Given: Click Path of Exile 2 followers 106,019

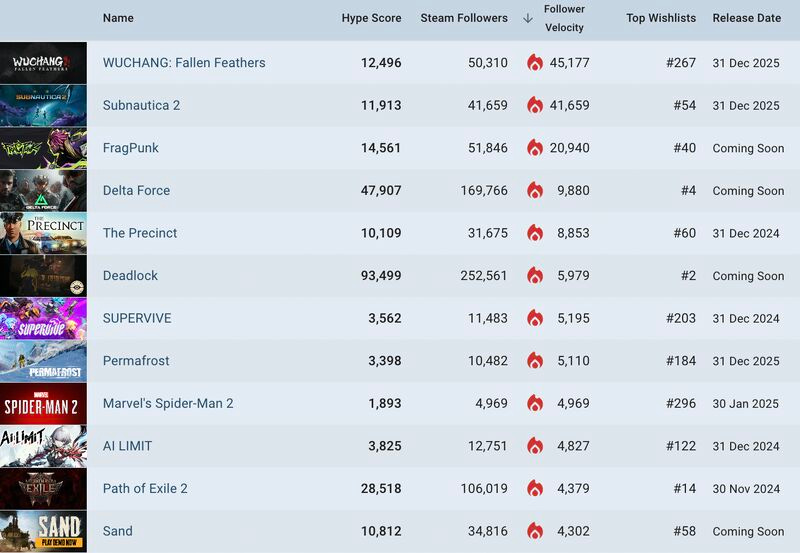Looking at the screenshot, I should coord(484,489).
